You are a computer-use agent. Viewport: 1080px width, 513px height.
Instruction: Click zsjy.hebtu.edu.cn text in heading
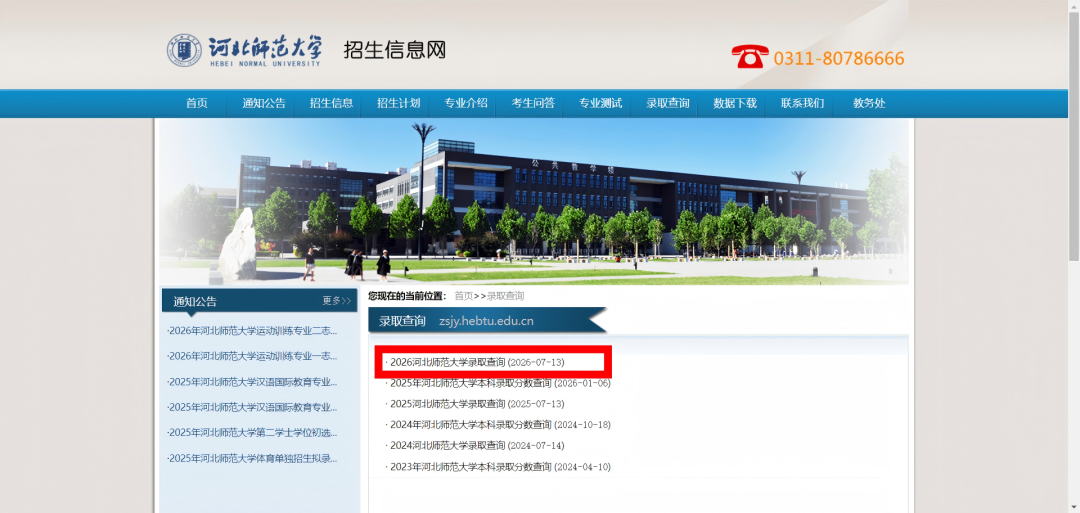coord(486,321)
